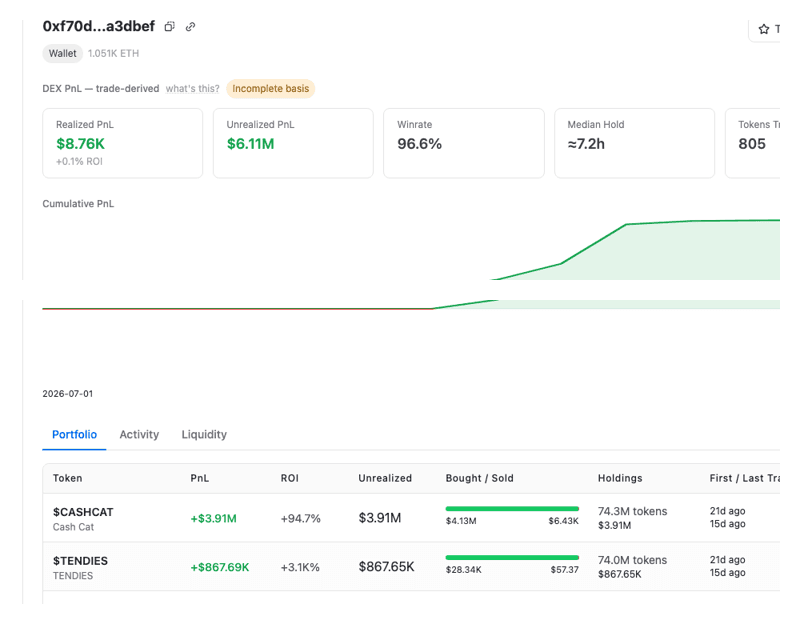Click the 1.051K ETH balance text
The height and width of the screenshot is (624, 800).
pyautogui.click(x=113, y=54)
